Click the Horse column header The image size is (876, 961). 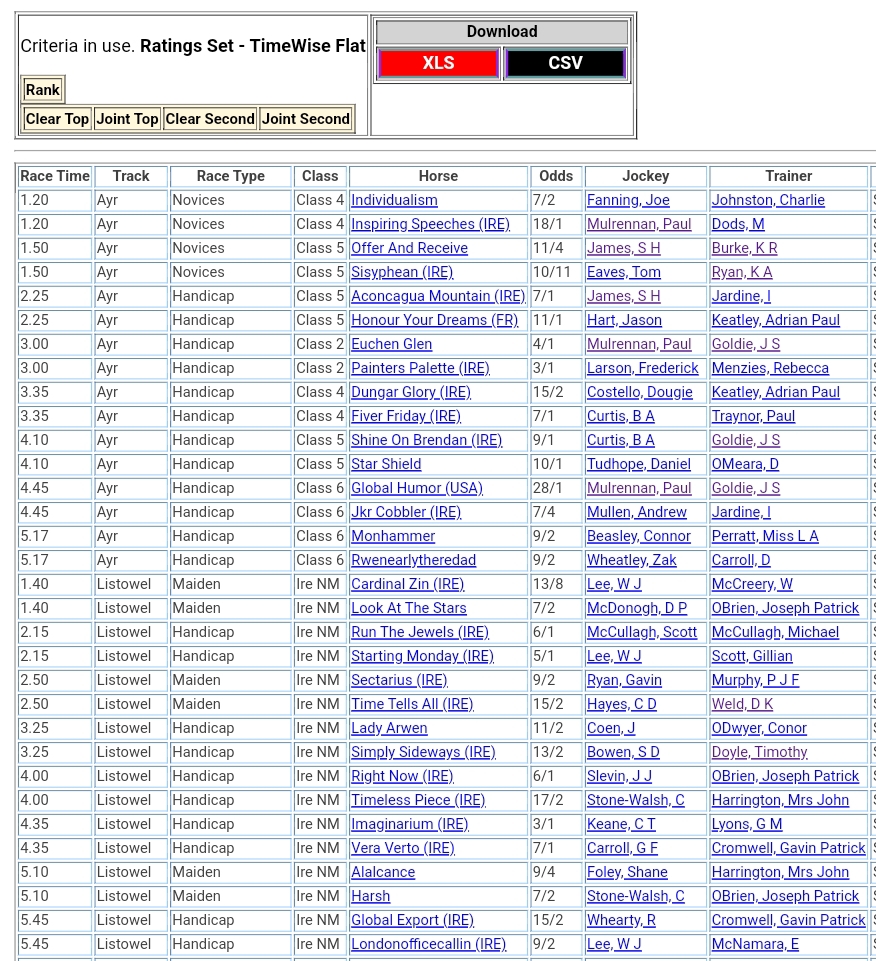point(438,176)
